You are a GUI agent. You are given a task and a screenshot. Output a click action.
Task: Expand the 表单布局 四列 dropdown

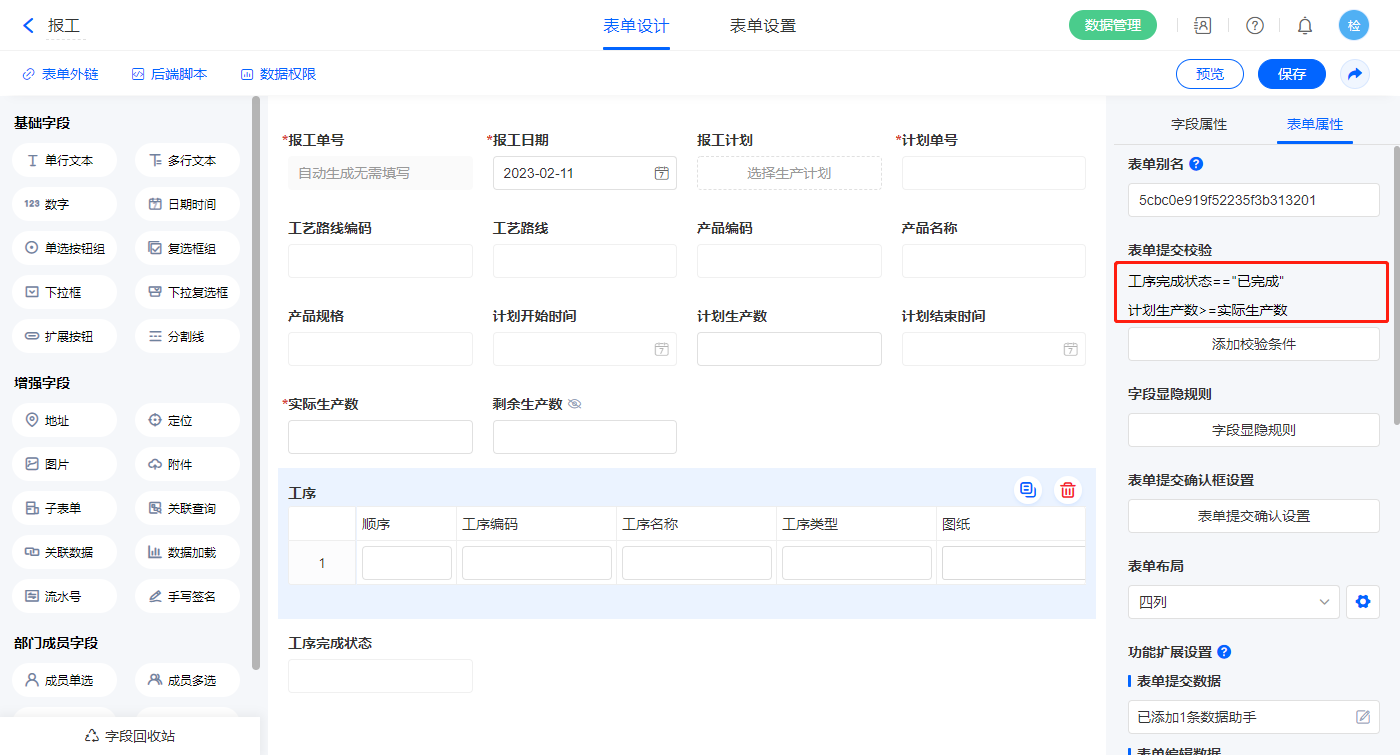point(1232,602)
